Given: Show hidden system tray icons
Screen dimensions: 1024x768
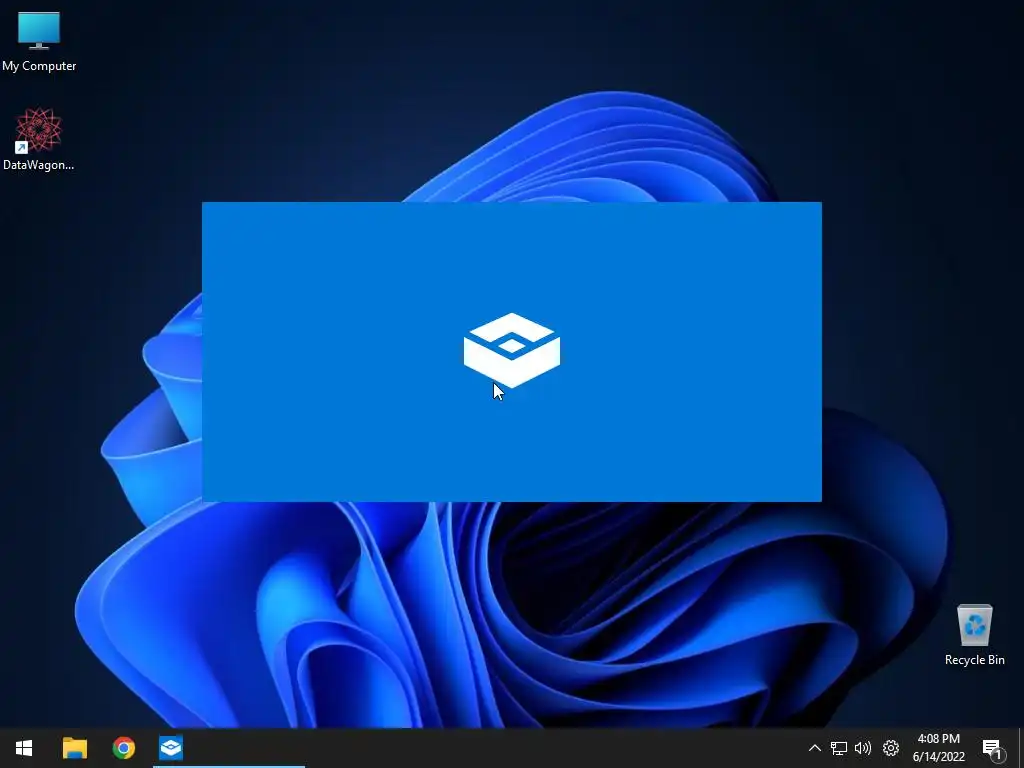Looking at the screenshot, I should (x=814, y=748).
